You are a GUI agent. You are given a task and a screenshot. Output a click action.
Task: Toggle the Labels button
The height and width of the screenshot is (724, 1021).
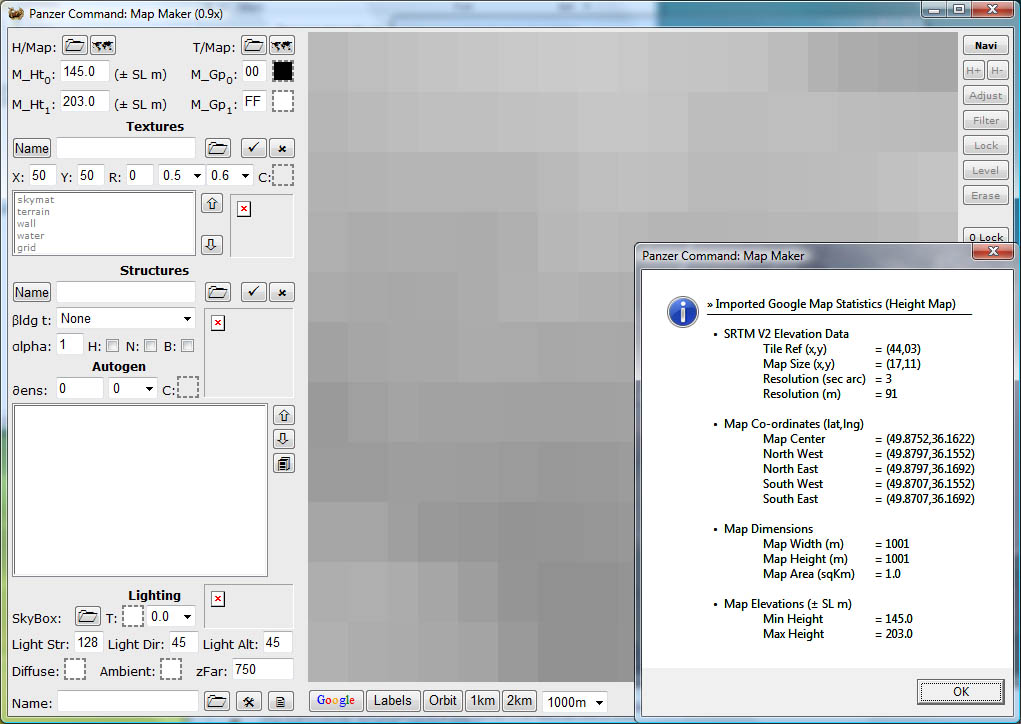click(393, 701)
